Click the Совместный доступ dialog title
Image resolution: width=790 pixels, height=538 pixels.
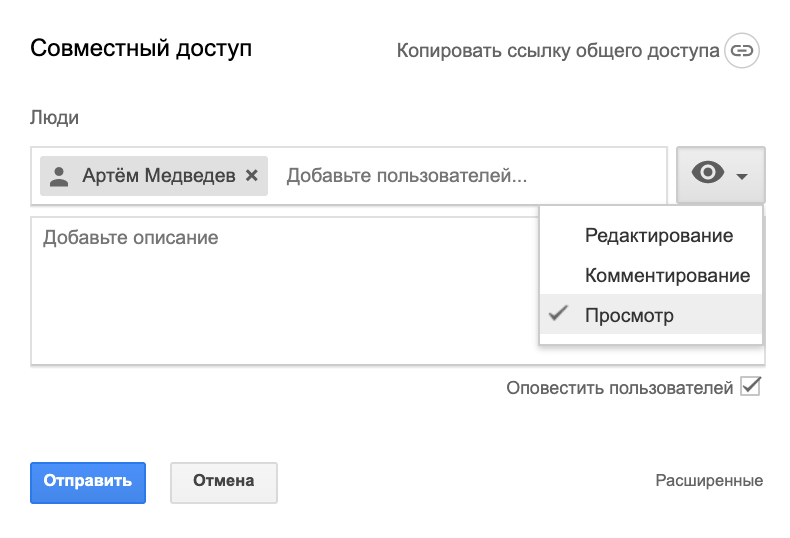[x=141, y=49]
